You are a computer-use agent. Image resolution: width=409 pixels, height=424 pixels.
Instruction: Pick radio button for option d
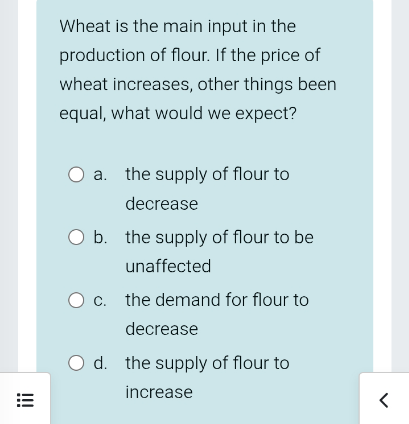point(76,363)
